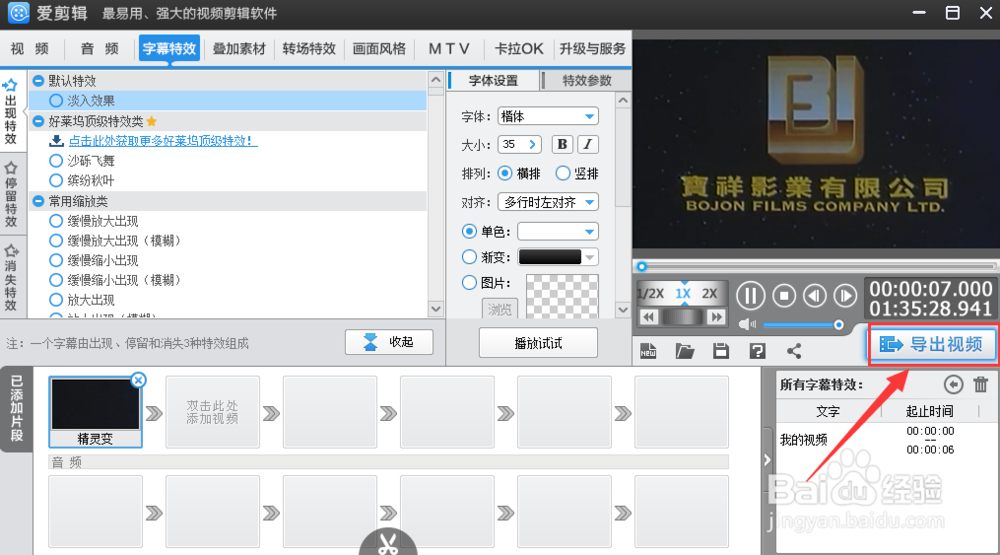The image size is (1000, 555).
Task: Collapse subtitle list panel arrow
Action: [x=767, y=460]
